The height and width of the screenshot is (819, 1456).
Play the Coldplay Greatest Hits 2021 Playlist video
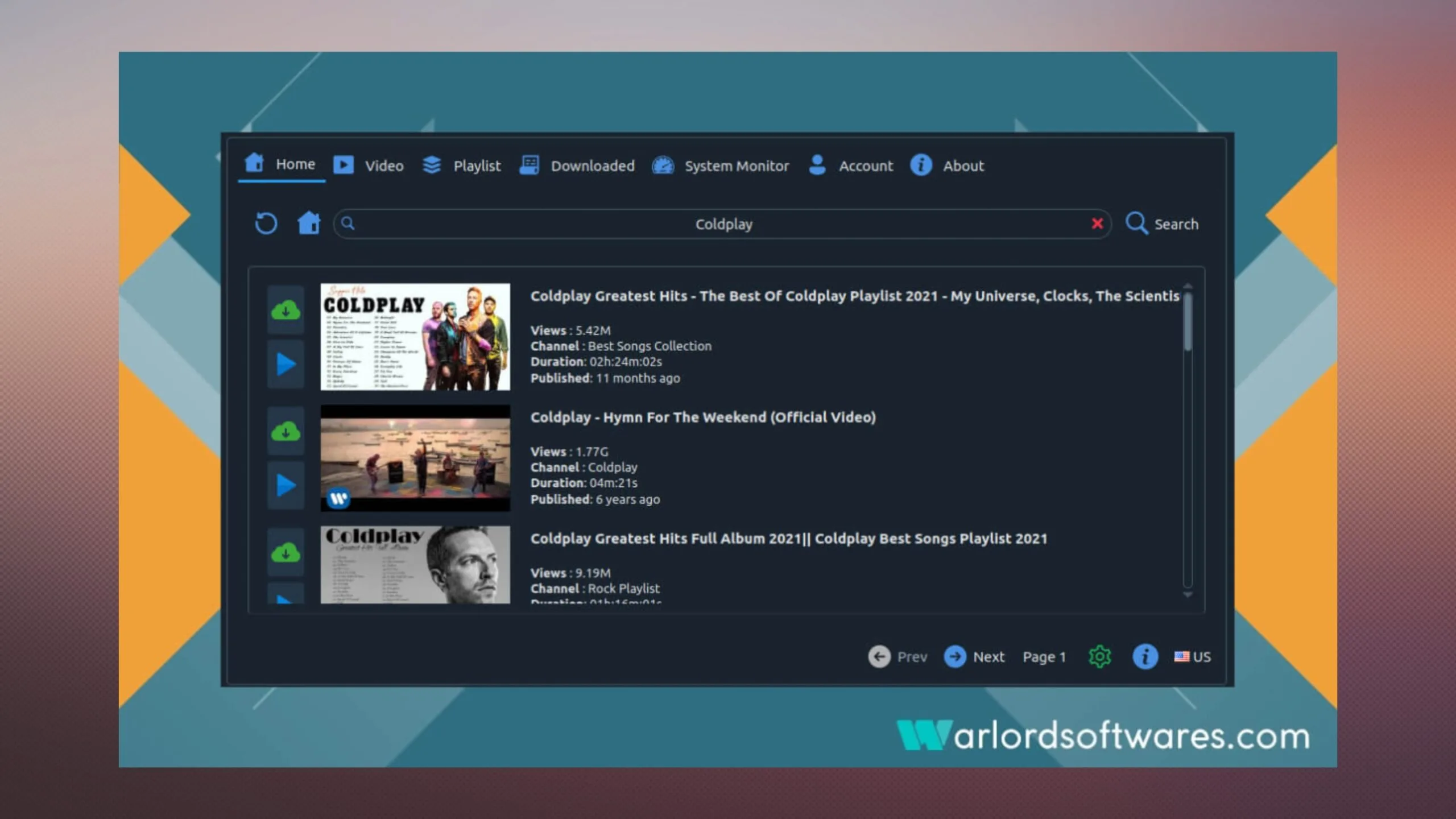point(286,364)
